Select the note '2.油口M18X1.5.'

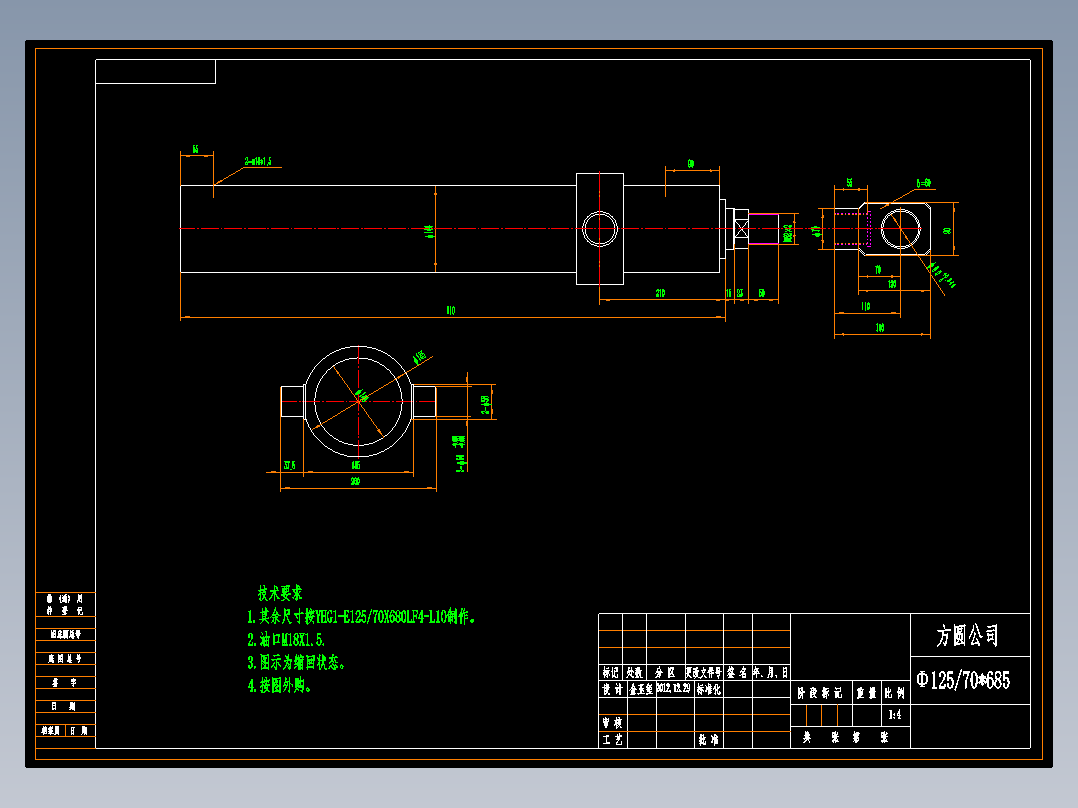click(286, 640)
